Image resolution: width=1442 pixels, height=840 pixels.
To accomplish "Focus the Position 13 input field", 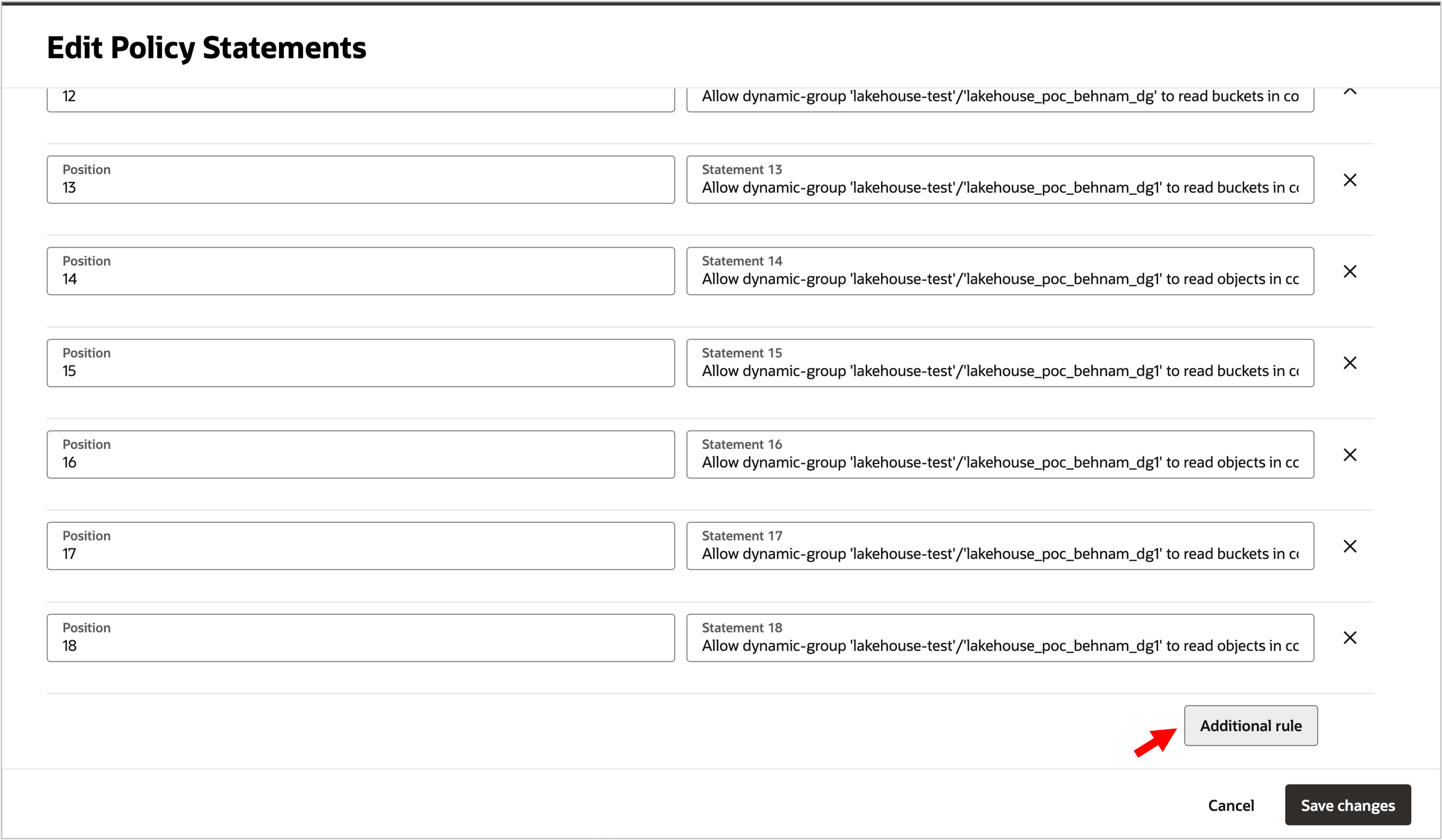I will tap(360, 180).
